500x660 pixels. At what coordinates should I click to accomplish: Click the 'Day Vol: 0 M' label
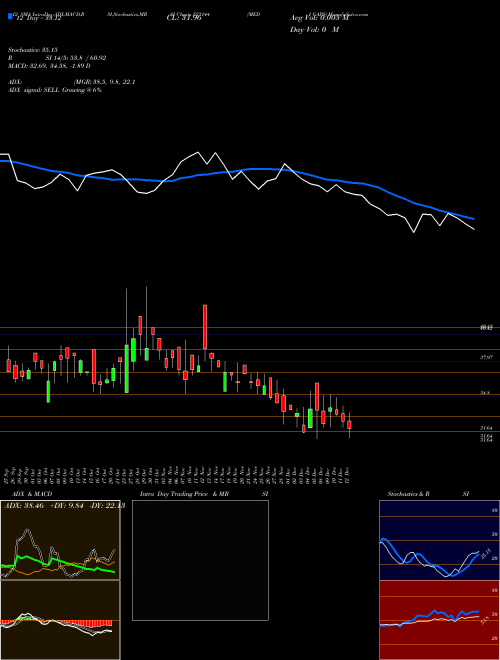[x=314, y=30]
